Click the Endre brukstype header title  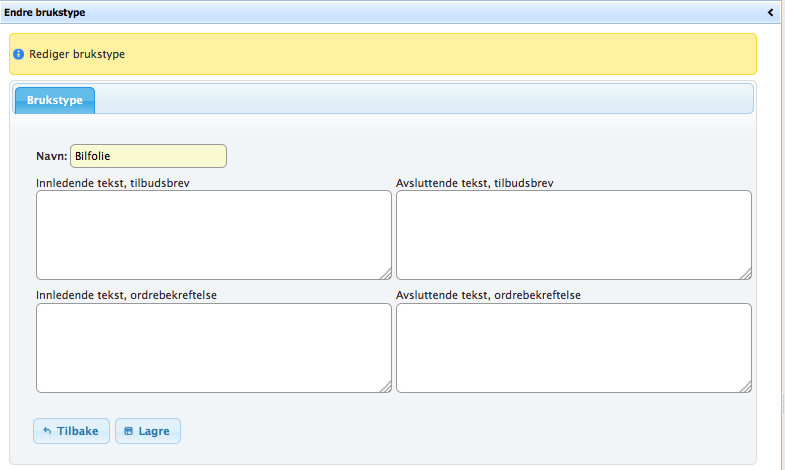point(45,13)
